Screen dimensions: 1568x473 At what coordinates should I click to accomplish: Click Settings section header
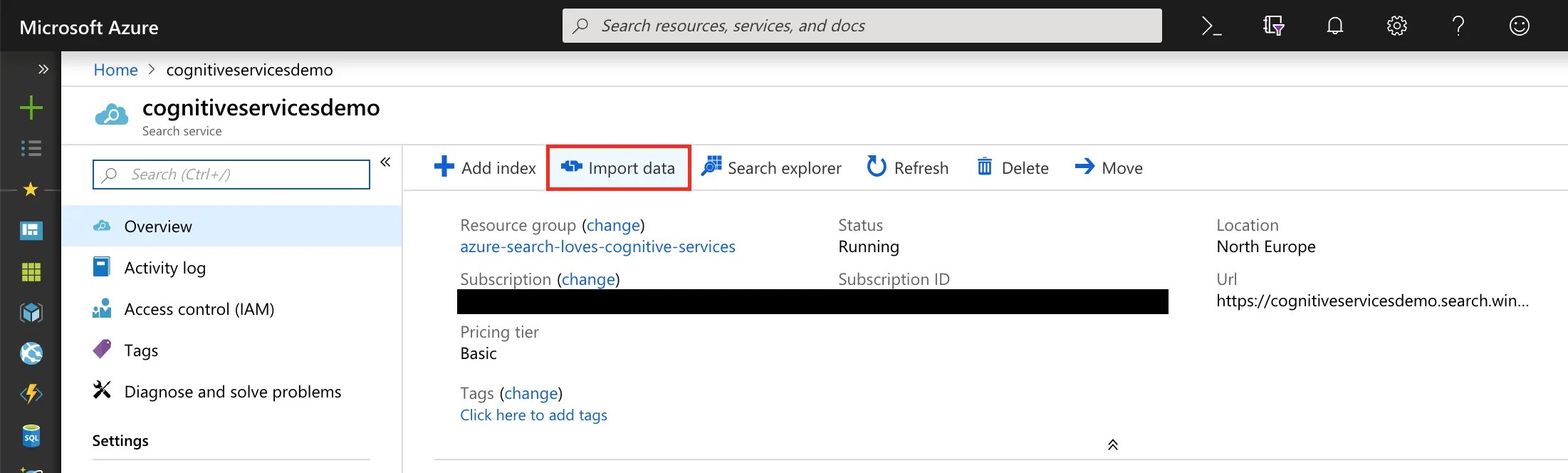coord(120,440)
